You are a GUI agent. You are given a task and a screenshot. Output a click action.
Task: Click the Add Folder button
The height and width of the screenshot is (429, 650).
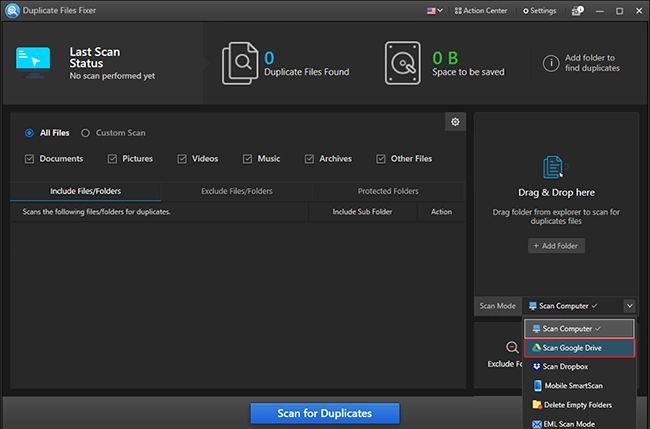click(556, 246)
